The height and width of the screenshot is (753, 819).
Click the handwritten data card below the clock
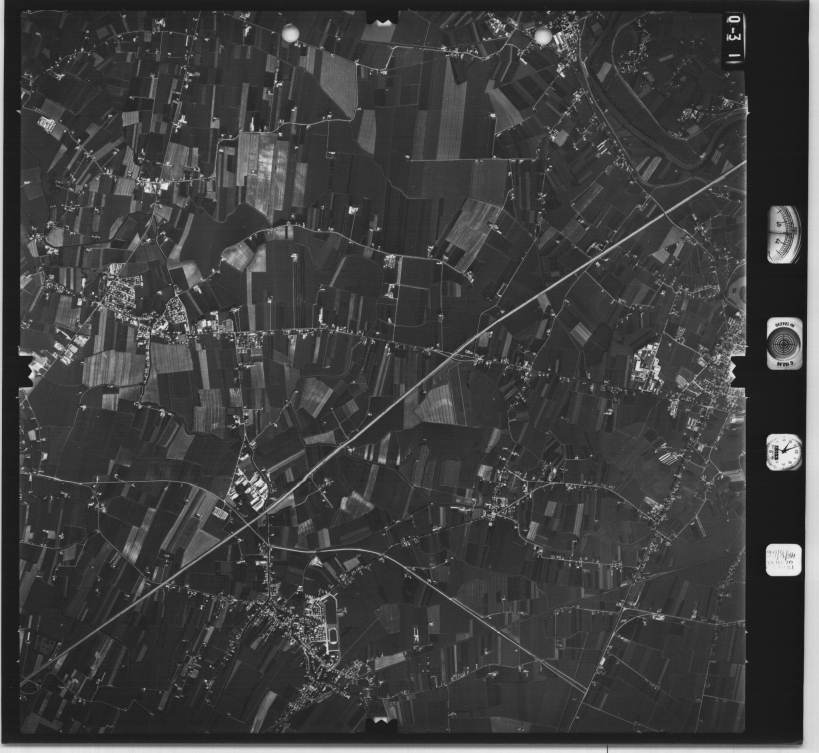click(782, 560)
